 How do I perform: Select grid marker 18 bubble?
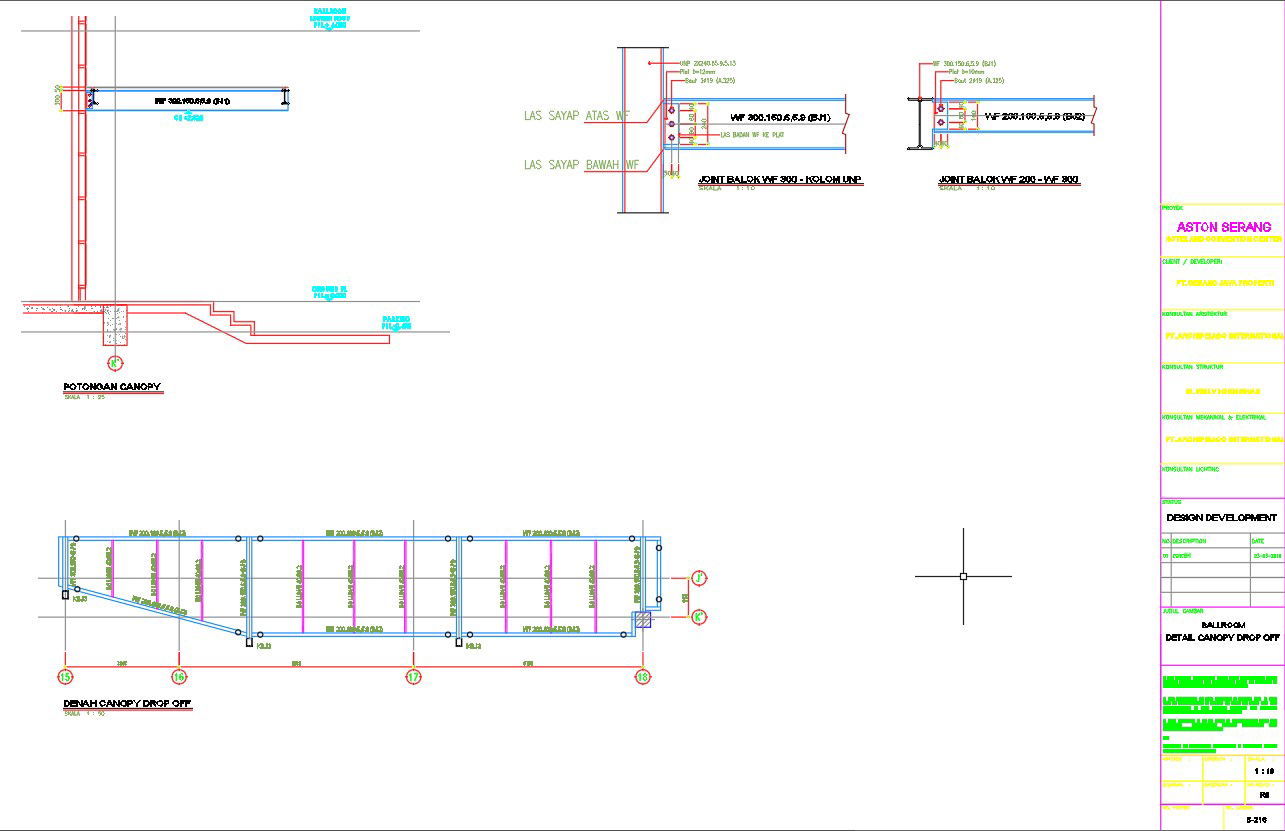click(643, 677)
